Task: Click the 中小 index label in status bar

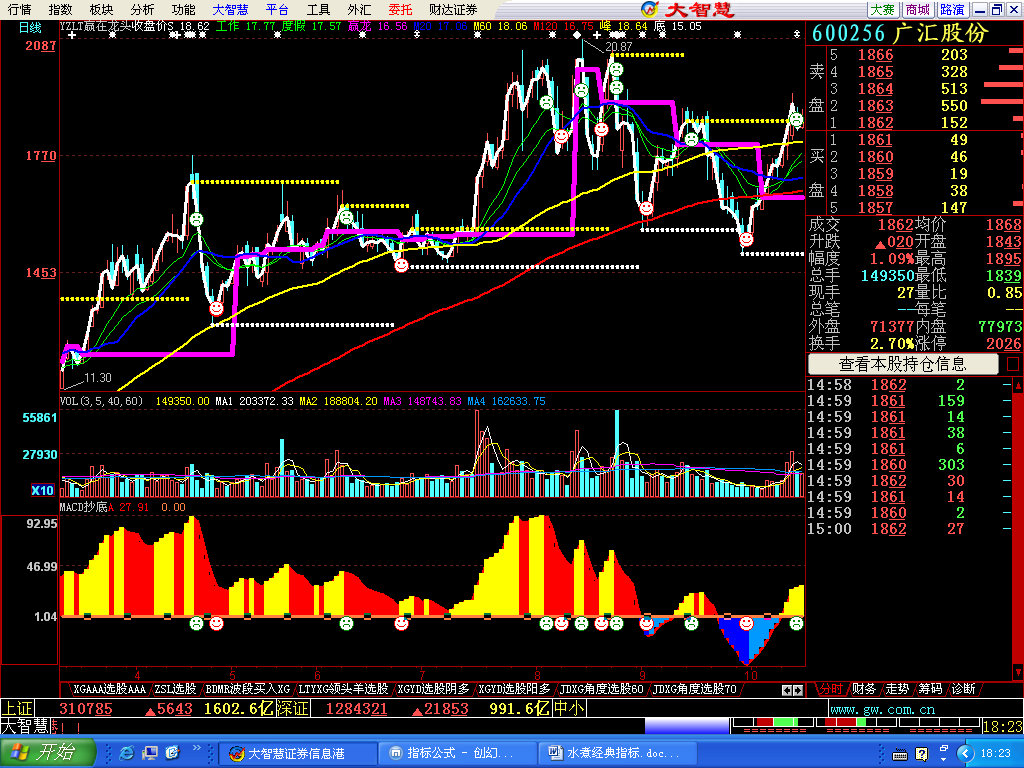Action: [x=569, y=709]
